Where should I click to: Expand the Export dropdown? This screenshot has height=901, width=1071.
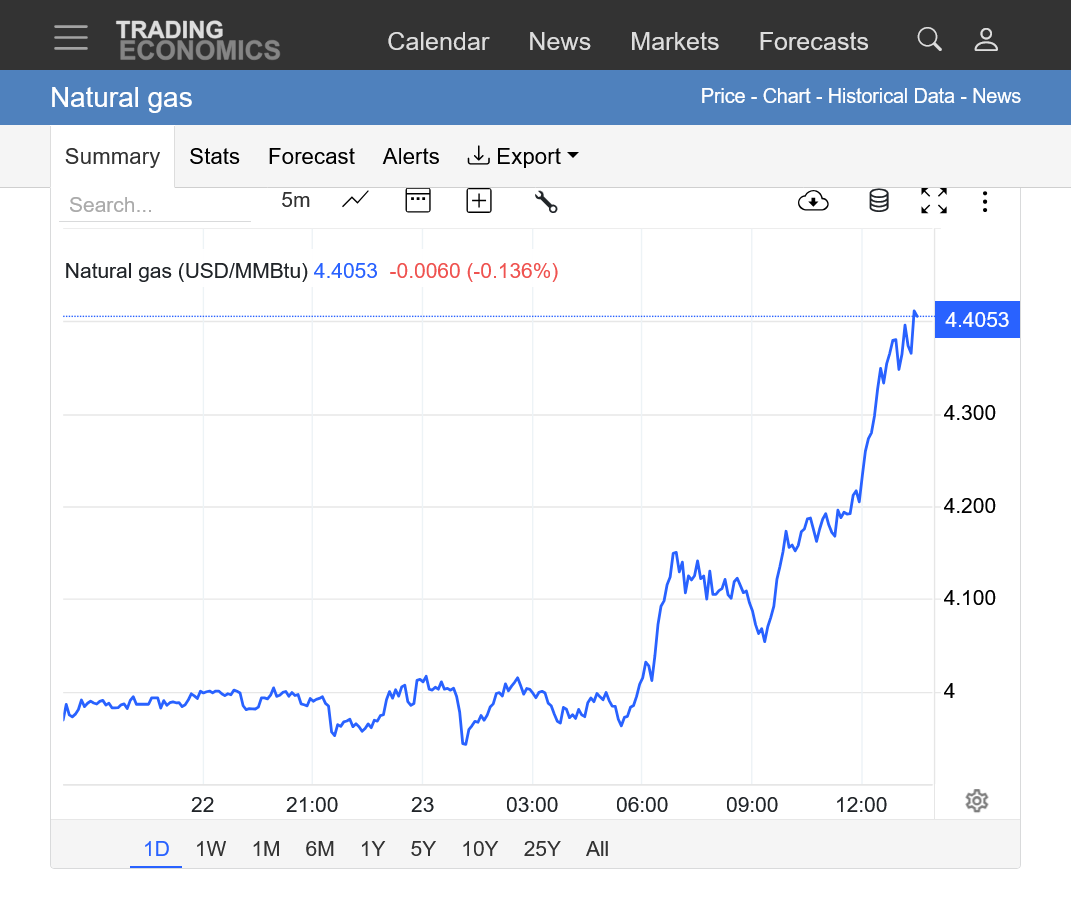(x=523, y=157)
